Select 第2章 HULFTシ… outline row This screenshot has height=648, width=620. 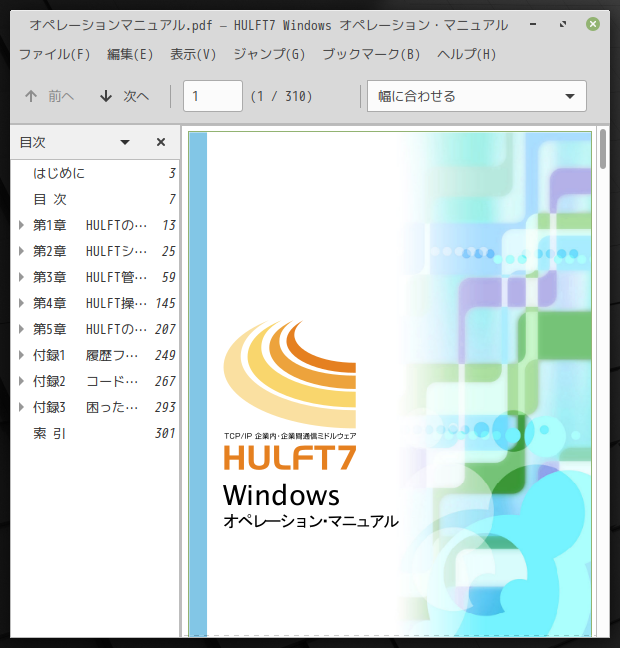95,251
